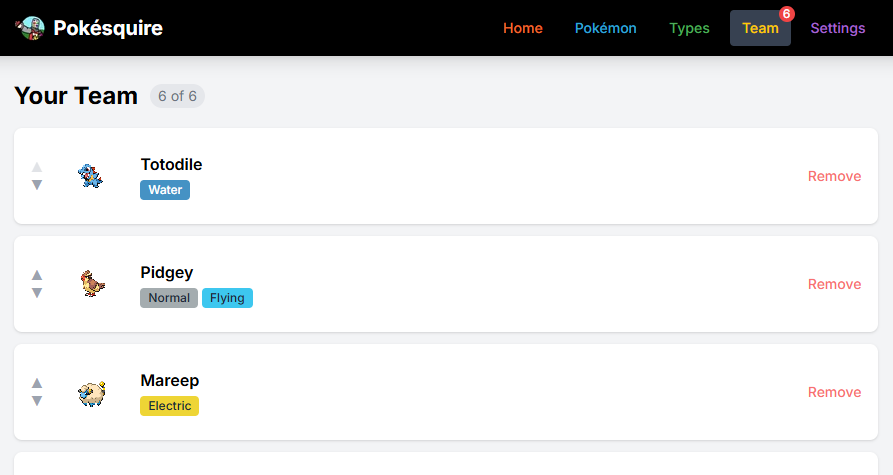Move Totodile down with the down arrow
Screen dimensions: 893x475
[37, 185]
